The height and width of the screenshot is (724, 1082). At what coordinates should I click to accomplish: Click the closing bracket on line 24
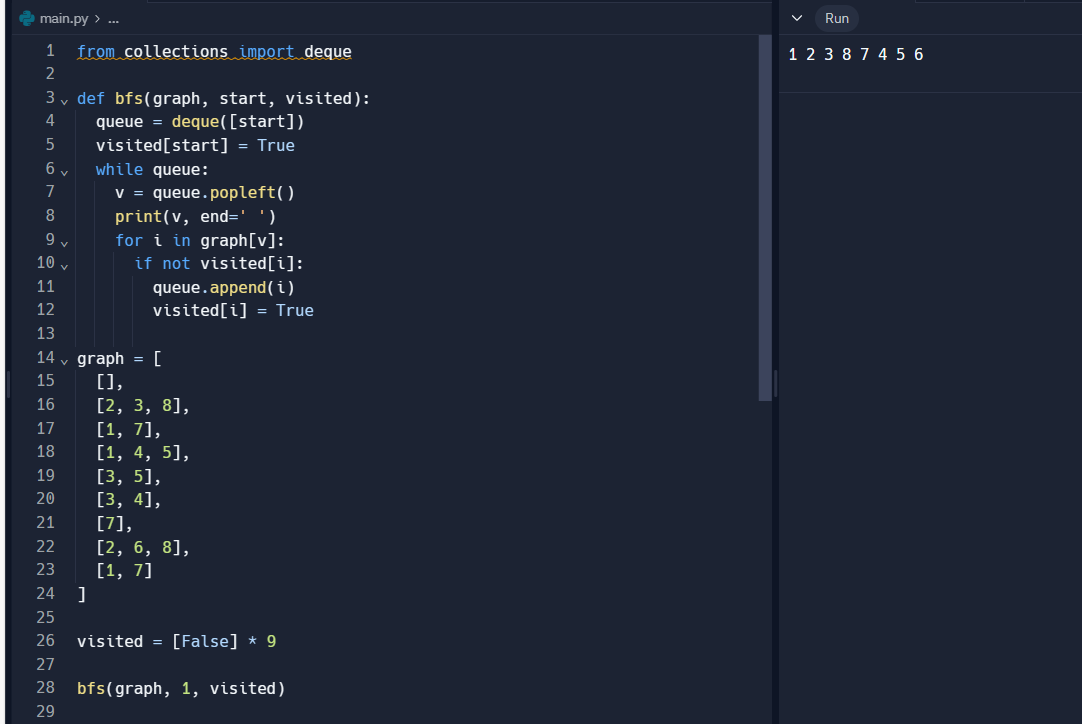tap(81, 594)
